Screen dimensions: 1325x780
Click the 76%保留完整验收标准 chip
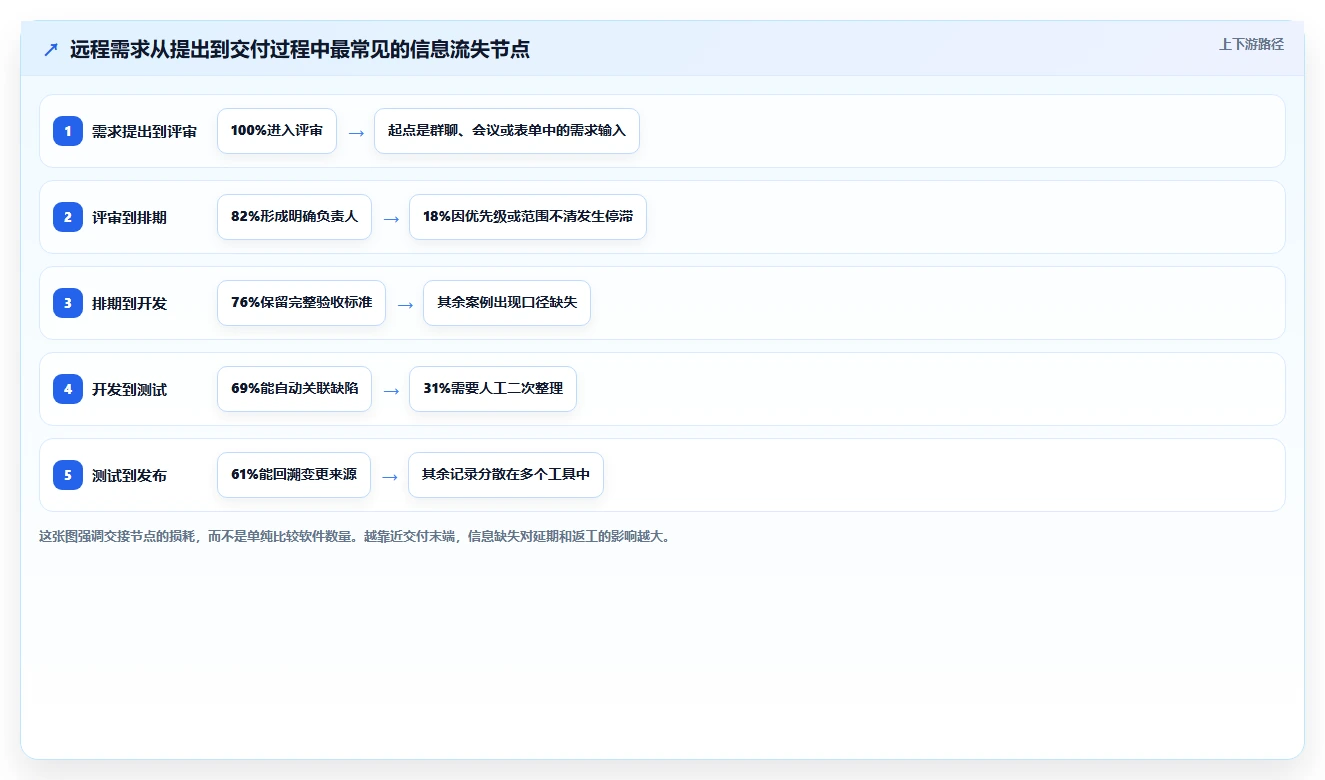(x=301, y=303)
